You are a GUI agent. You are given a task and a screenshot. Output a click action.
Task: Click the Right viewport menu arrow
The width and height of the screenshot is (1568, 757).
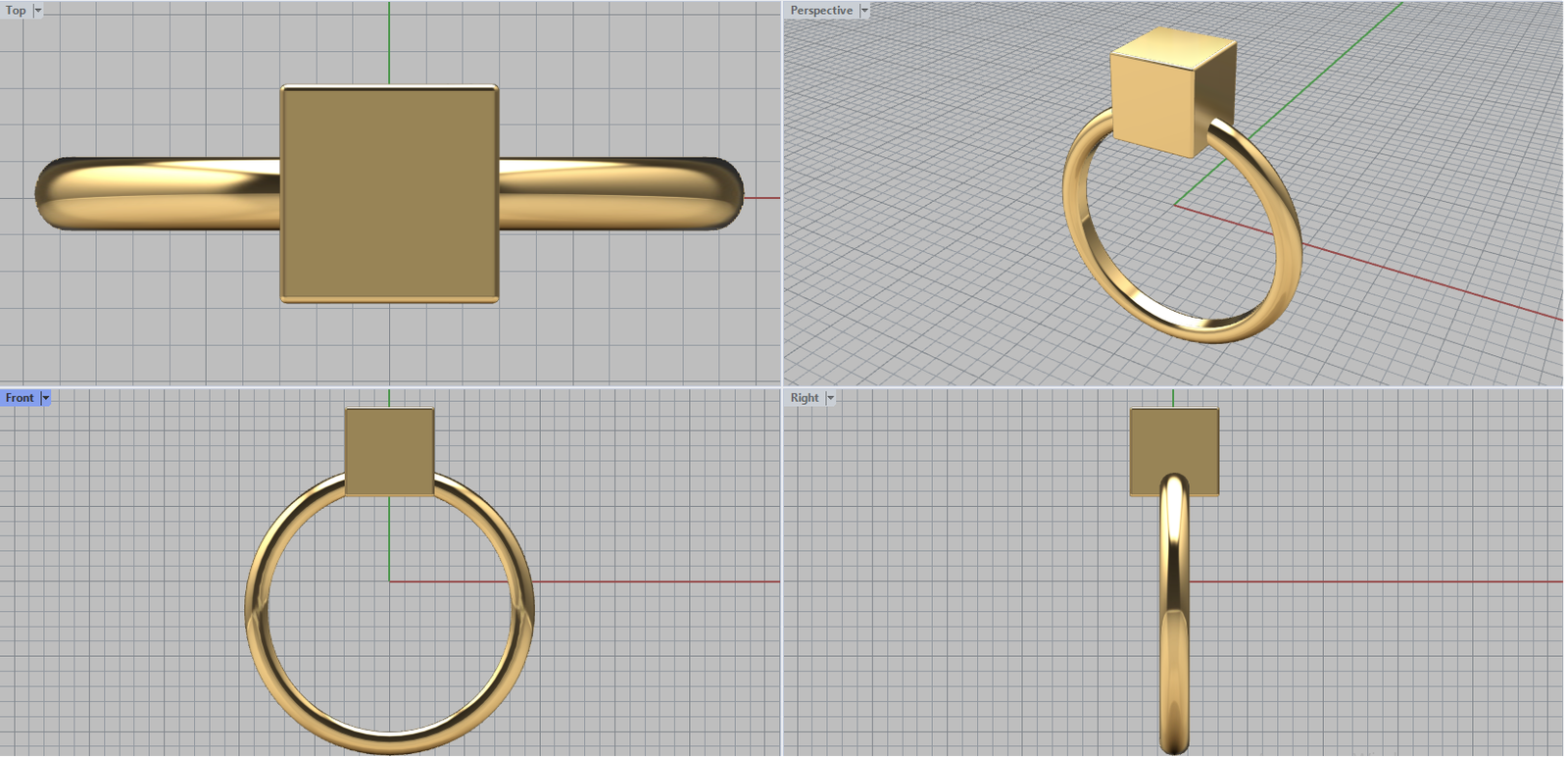[x=830, y=397]
